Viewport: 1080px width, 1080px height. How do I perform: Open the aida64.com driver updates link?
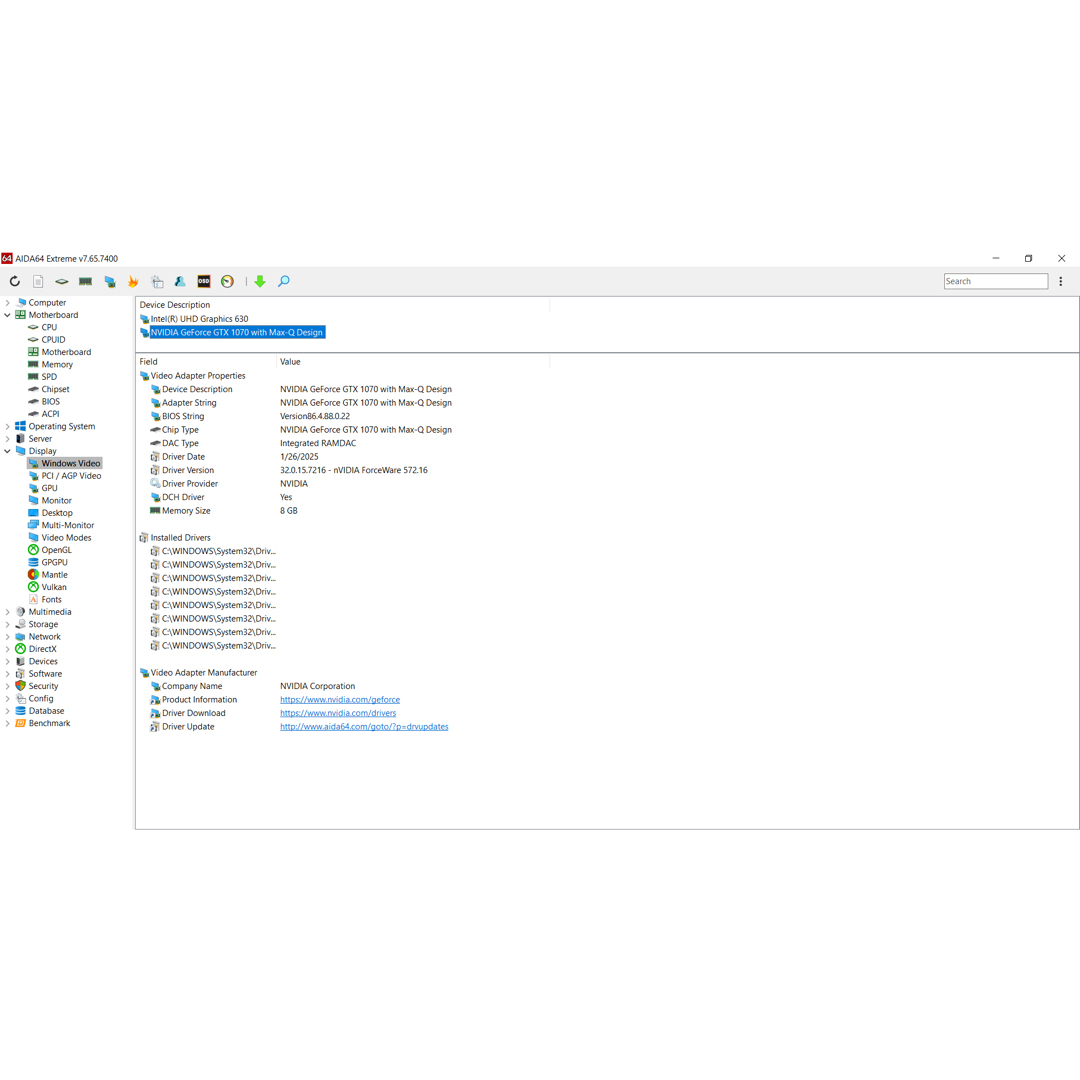tap(364, 727)
